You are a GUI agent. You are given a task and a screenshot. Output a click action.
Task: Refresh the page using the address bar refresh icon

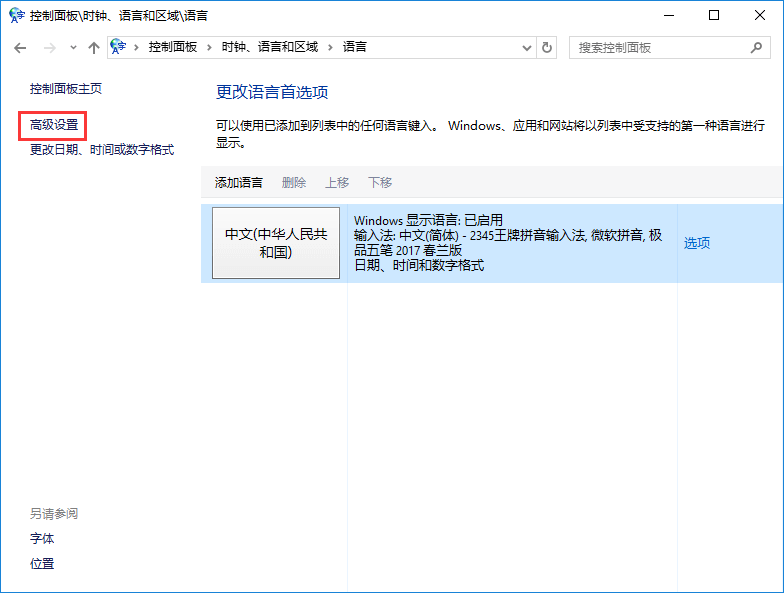(547, 47)
